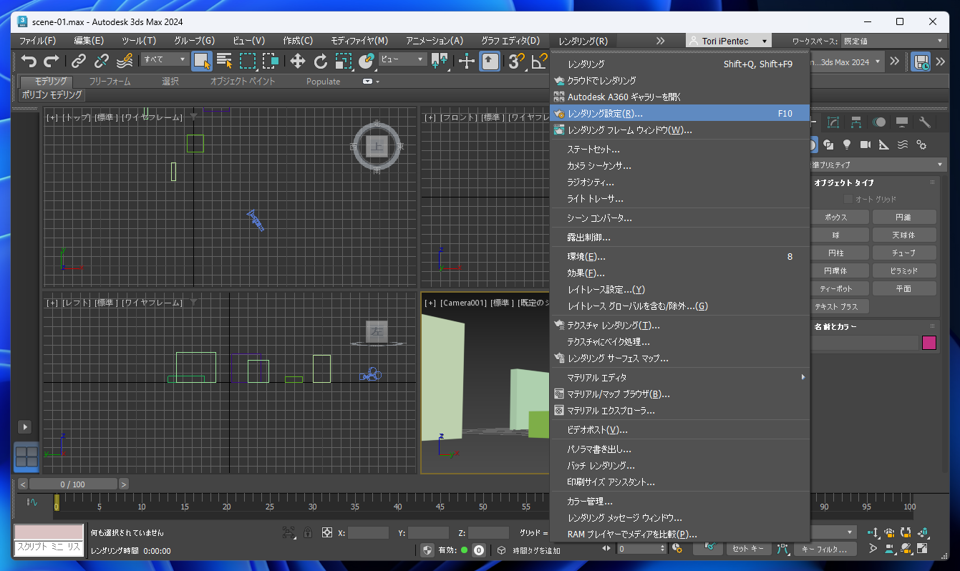
Task: Click the pink object color swatch
Action: [x=928, y=343]
